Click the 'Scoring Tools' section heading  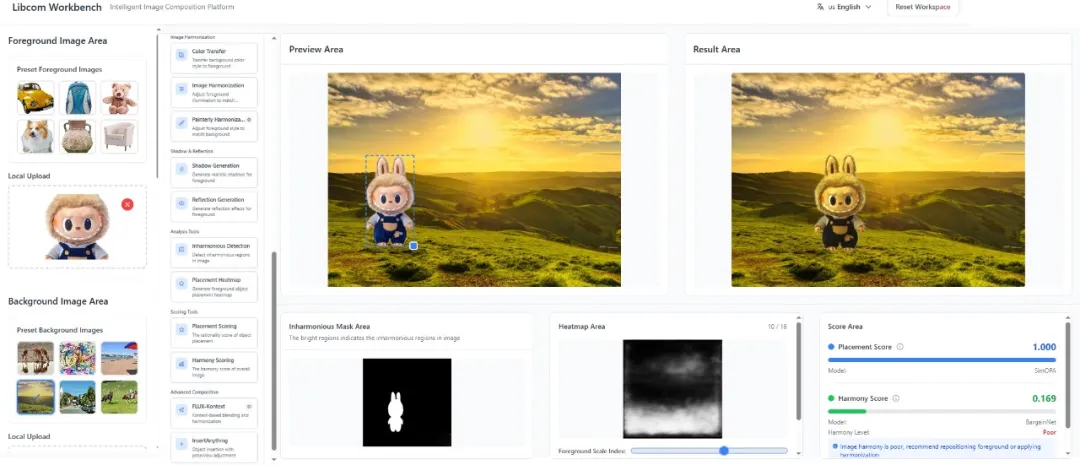click(x=184, y=311)
